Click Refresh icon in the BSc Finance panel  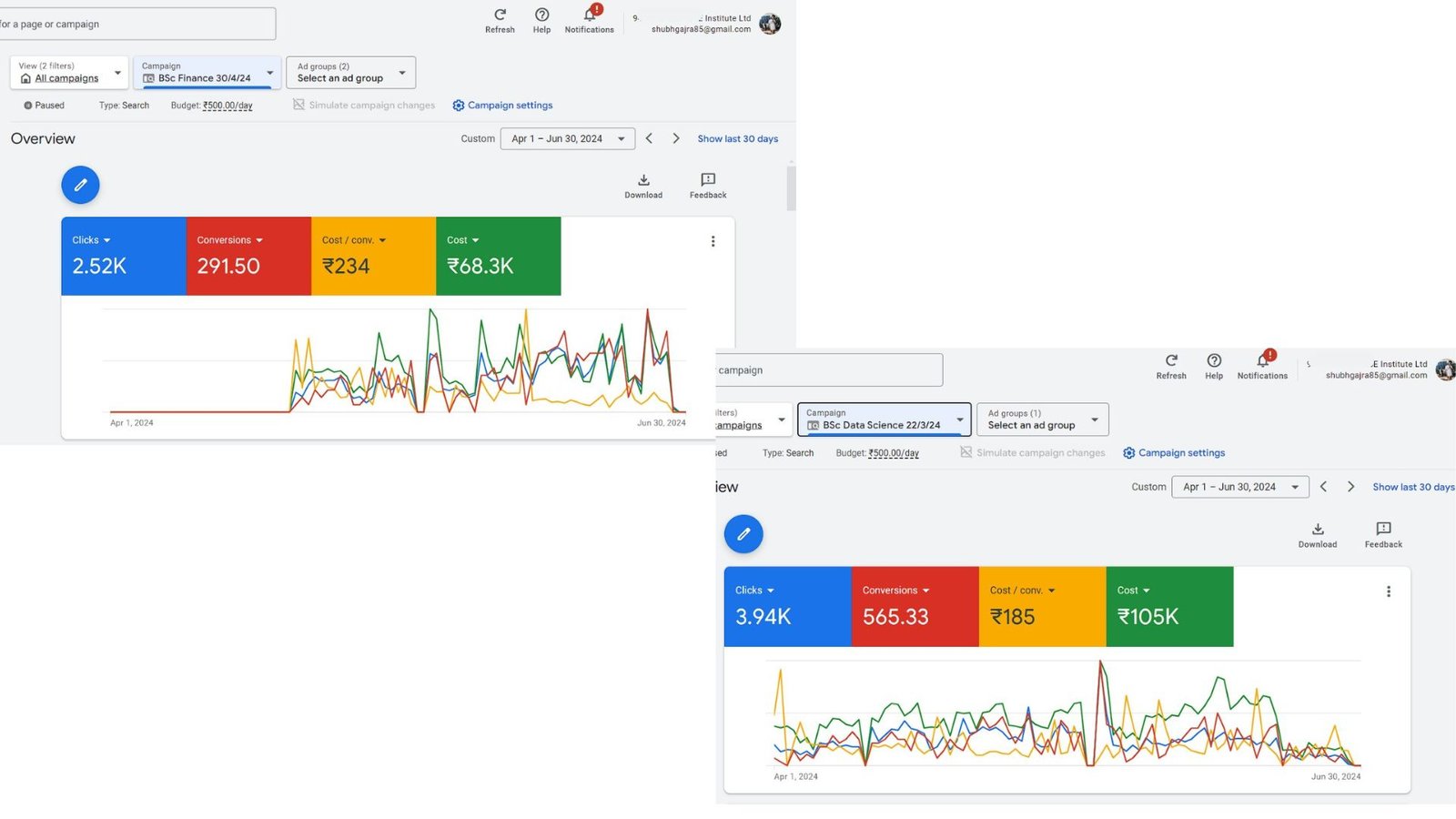click(x=500, y=15)
